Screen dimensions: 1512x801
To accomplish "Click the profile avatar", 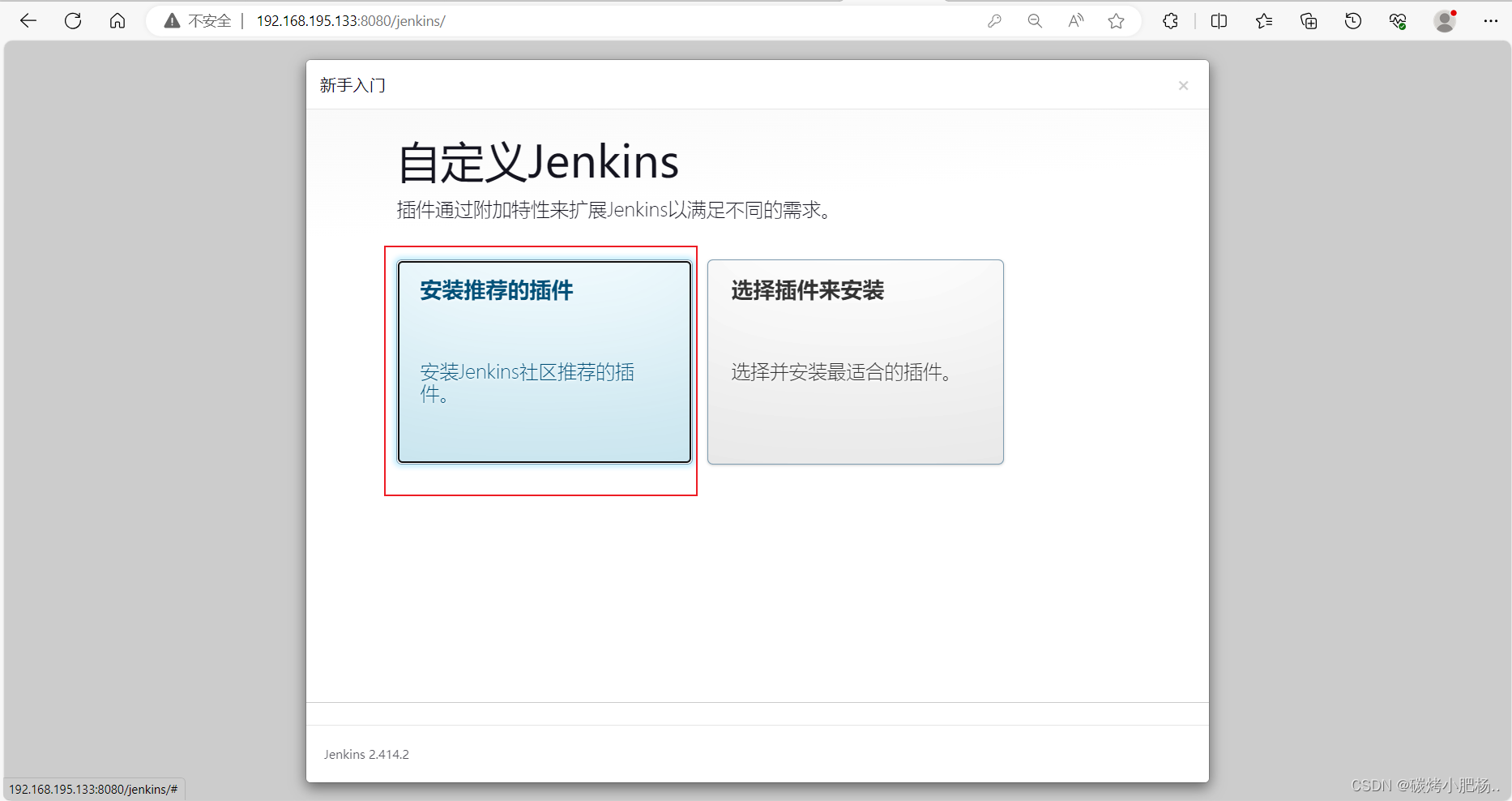I will (1445, 20).
